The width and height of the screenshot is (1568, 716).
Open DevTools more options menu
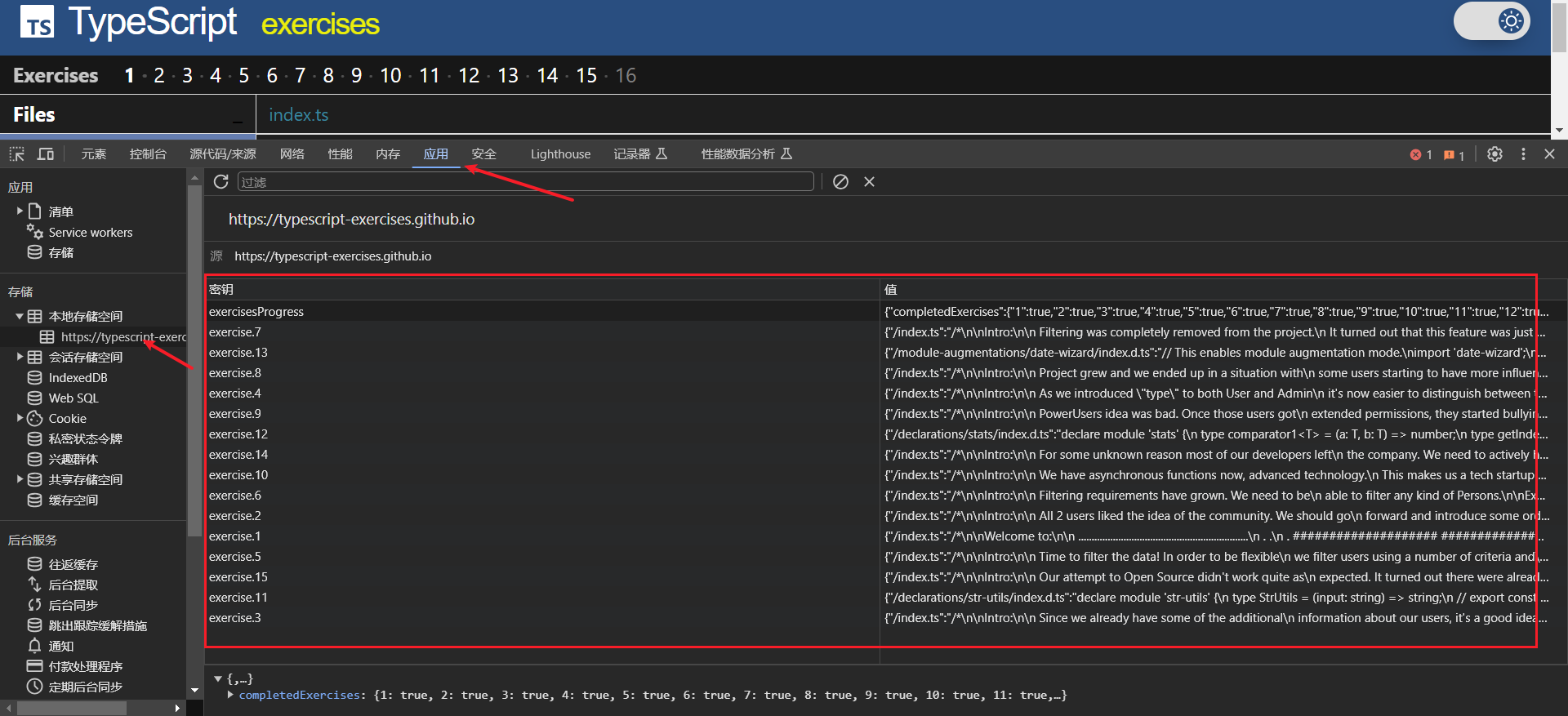pyautogui.click(x=1523, y=154)
